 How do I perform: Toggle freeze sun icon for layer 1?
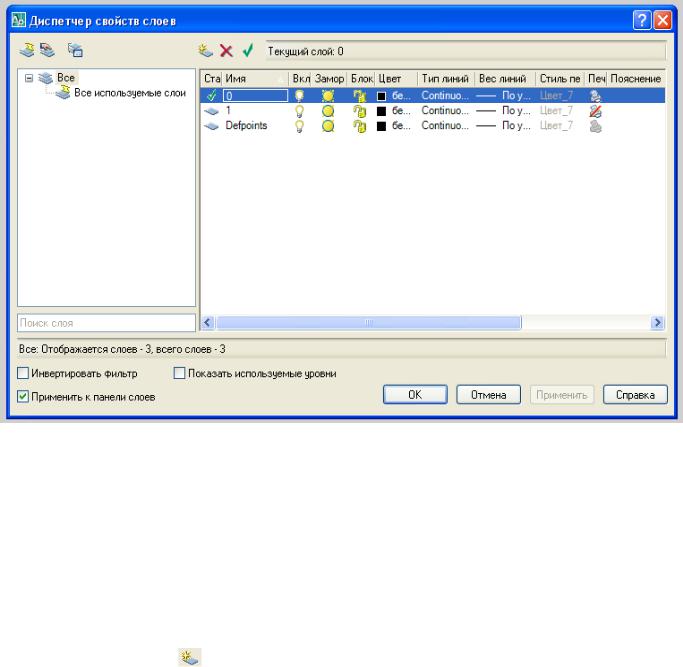coord(328,111)
